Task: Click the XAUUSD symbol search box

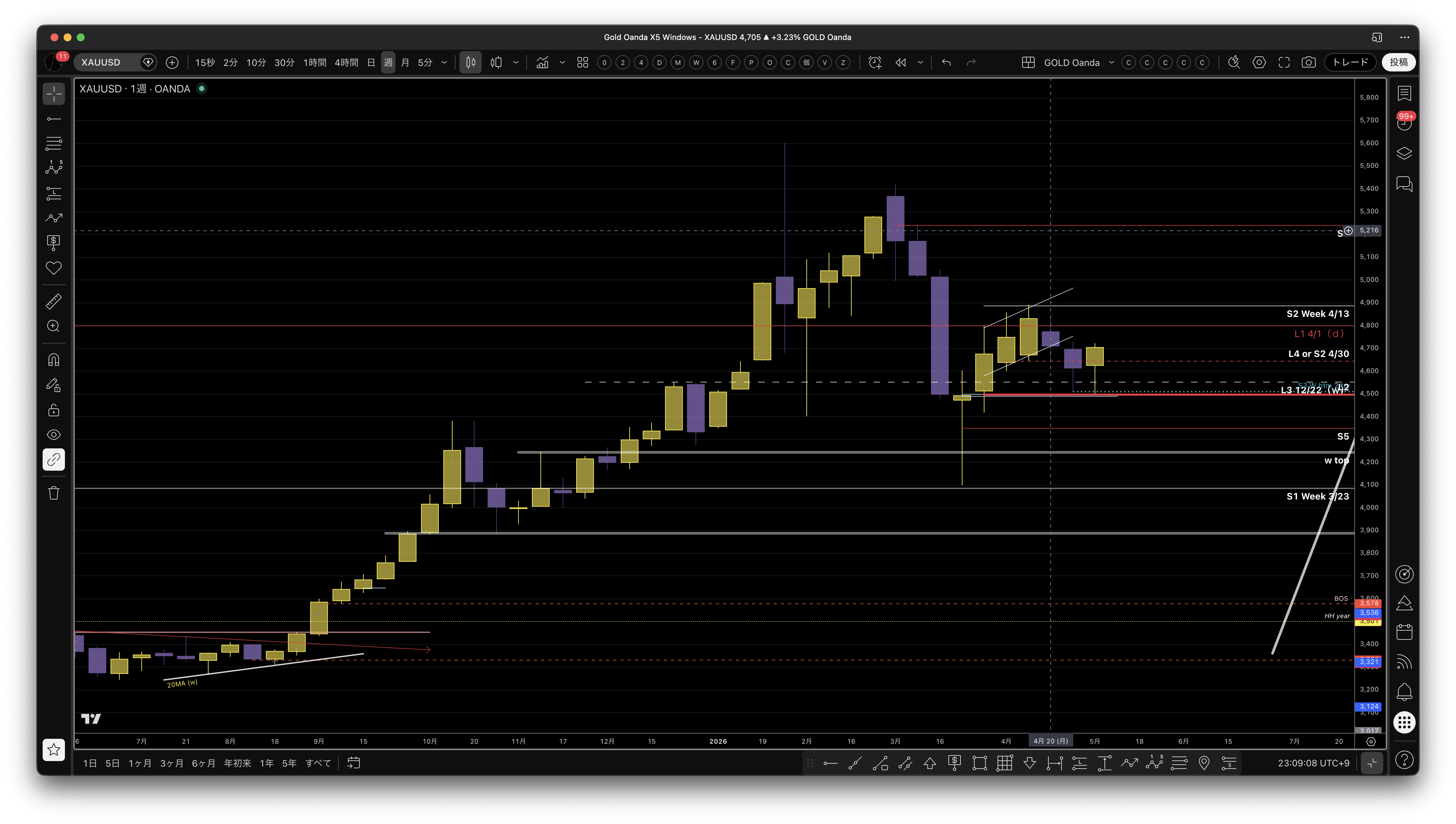Action: (115, 62)
